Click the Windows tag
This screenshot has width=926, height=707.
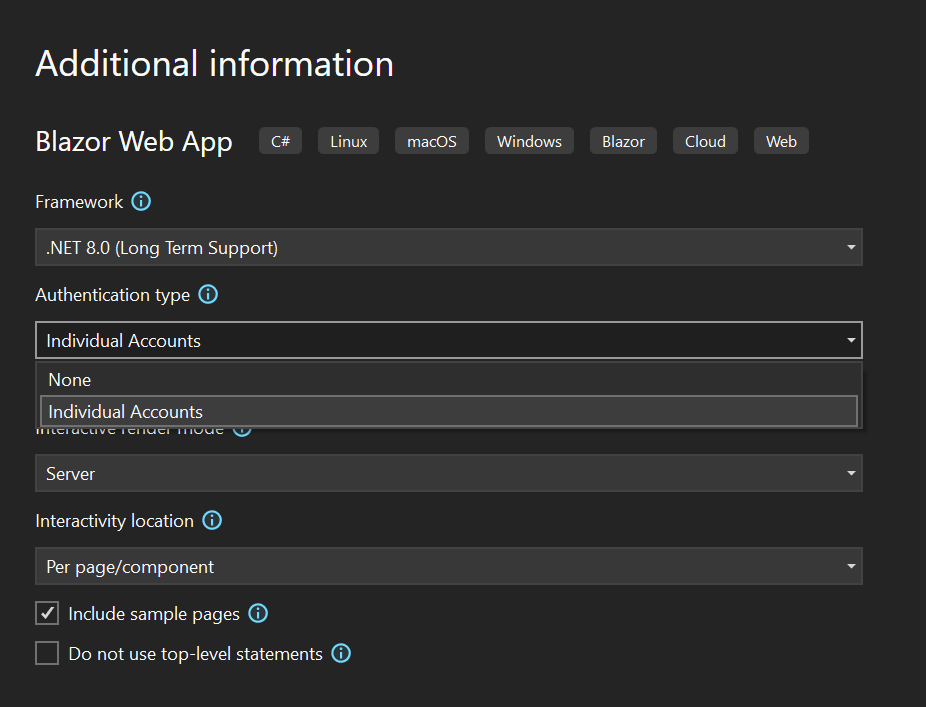pyautogui.click(x=529, y=141)
